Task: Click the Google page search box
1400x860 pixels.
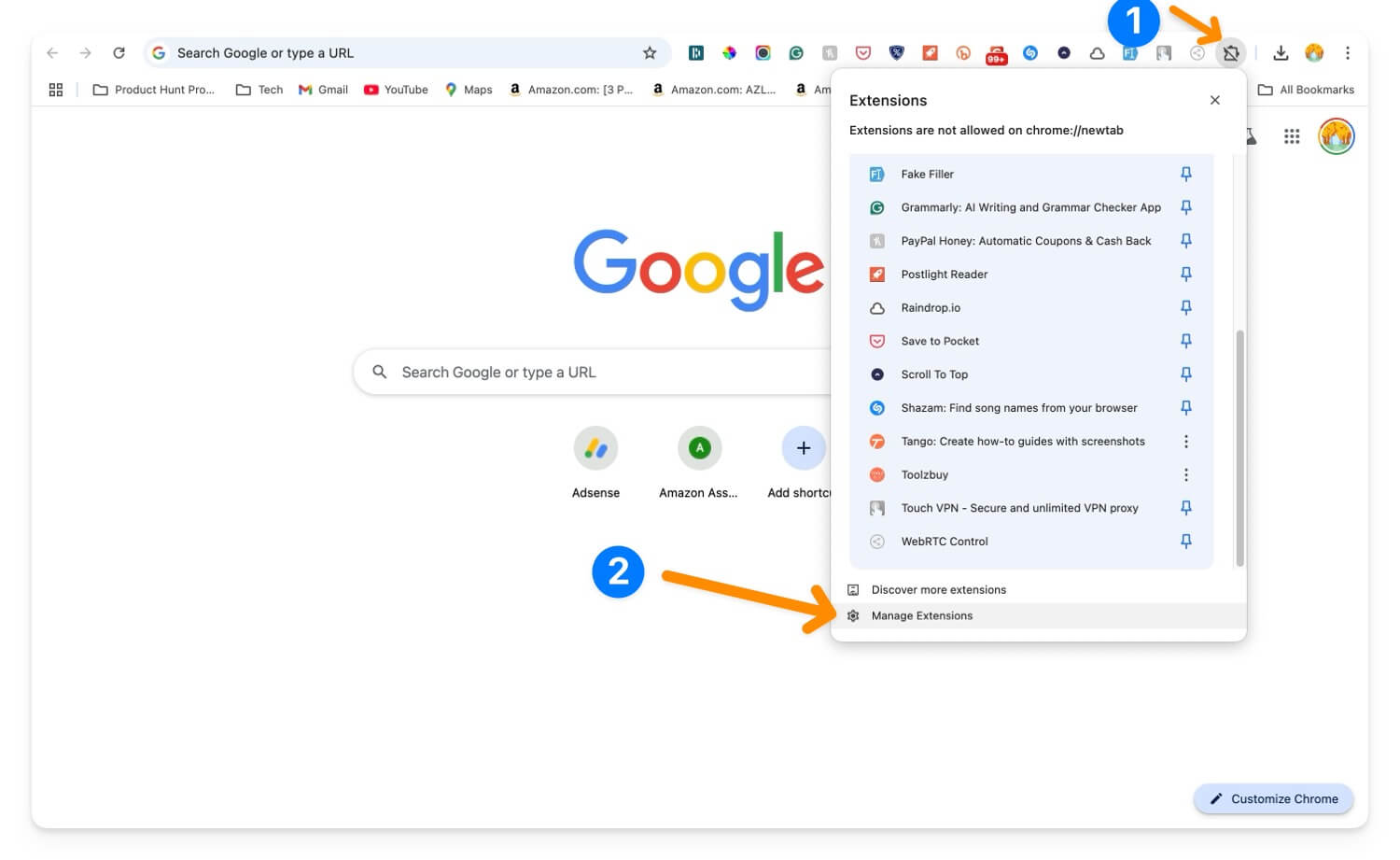Action: [592, 373]
